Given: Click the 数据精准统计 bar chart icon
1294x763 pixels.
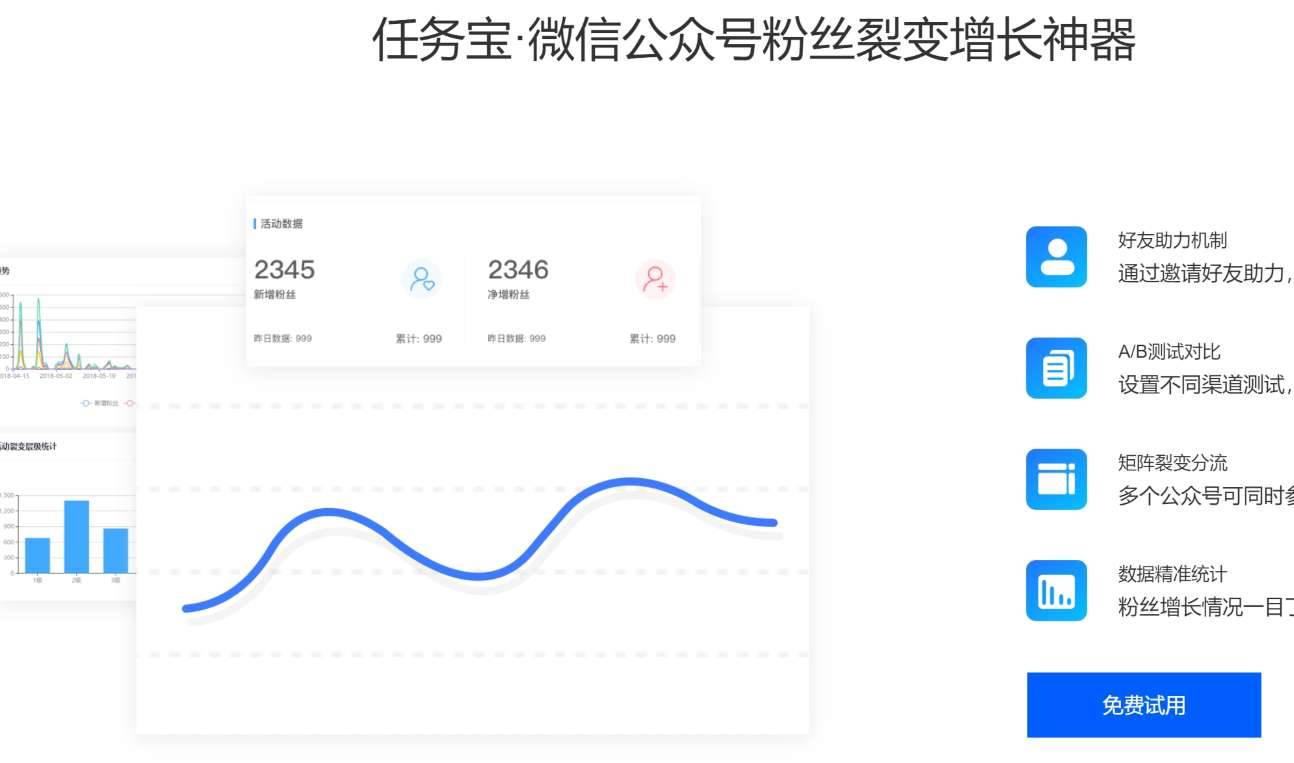Looking at the screenshot, I should (x=1056, y=590).
